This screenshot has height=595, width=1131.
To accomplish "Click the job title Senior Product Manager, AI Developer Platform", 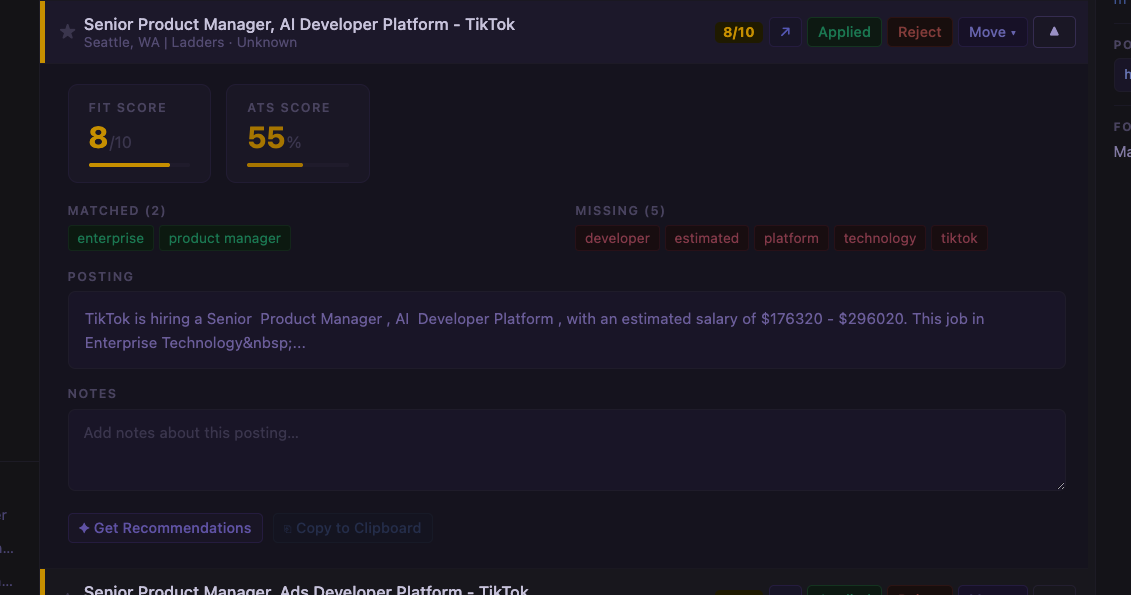I will pos(299,25).
